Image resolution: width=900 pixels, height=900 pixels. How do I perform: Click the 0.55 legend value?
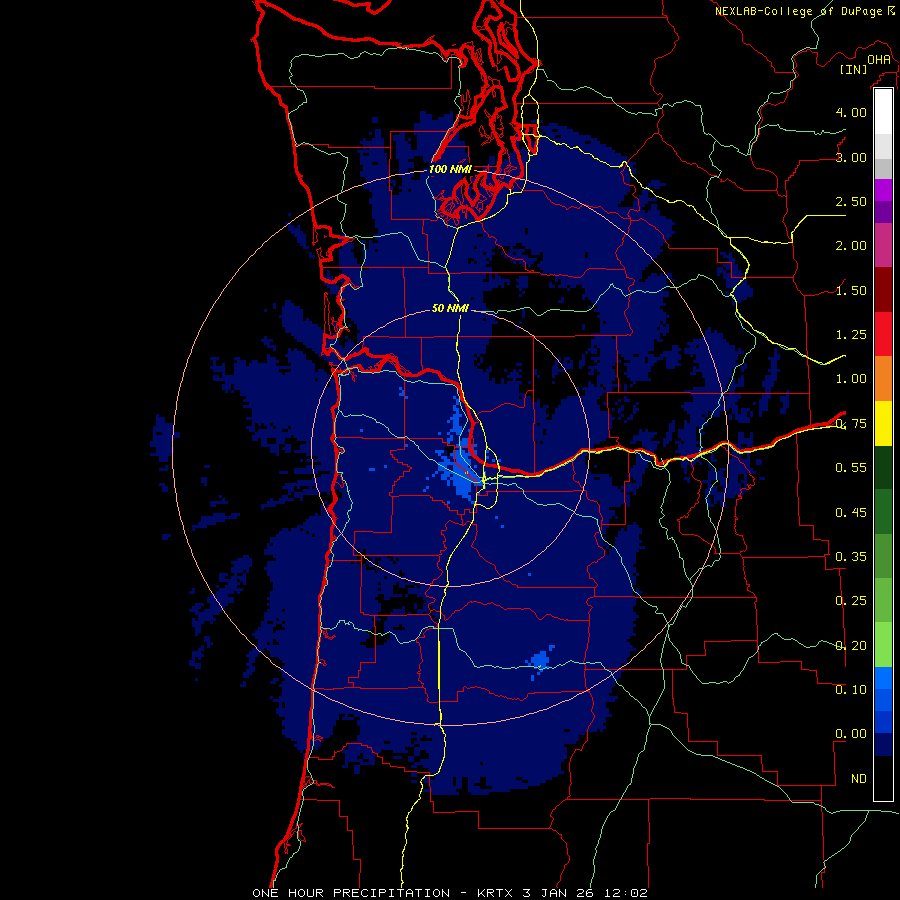point(851,468)
